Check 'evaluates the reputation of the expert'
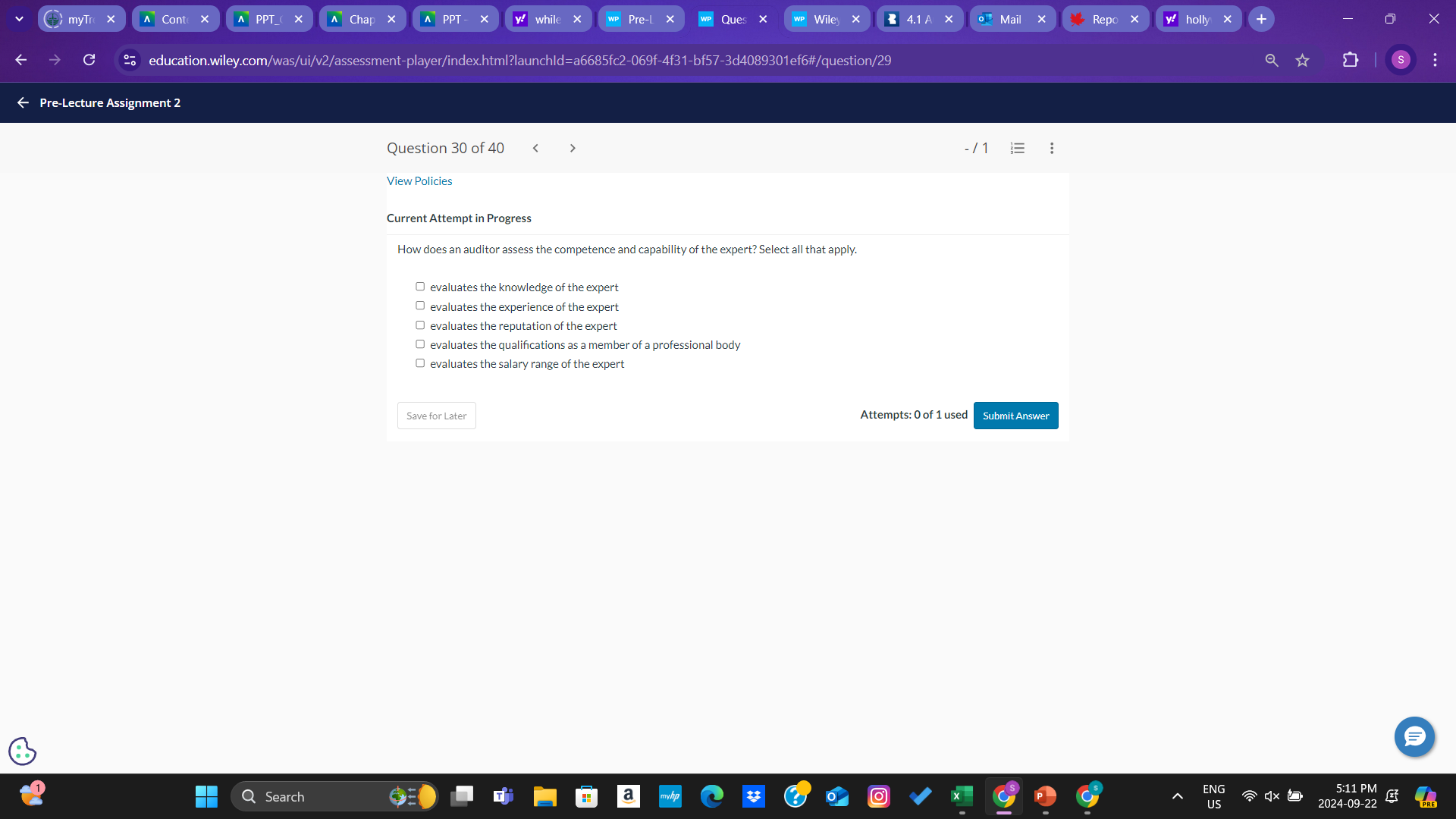 (419, 325)
